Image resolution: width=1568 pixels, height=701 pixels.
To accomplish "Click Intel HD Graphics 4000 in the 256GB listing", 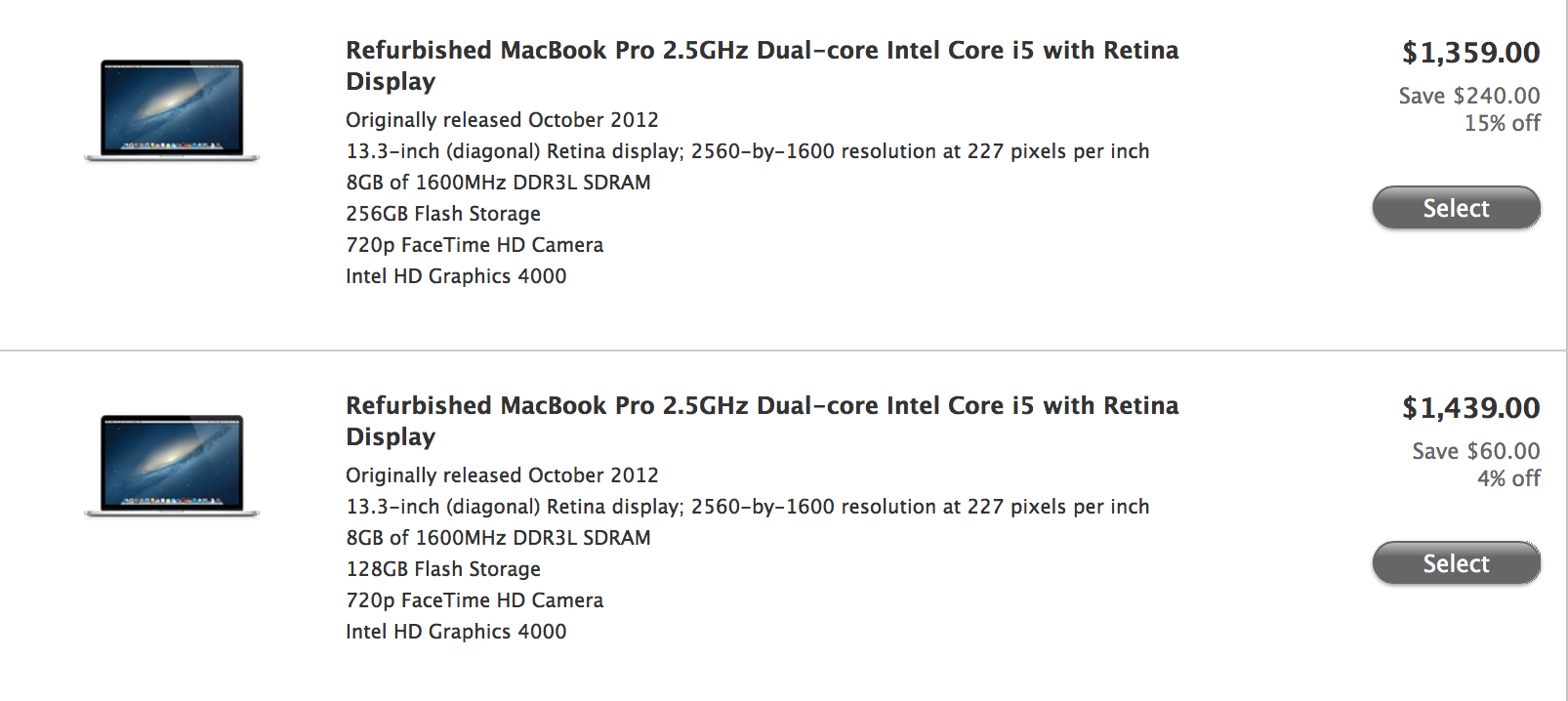I will [x=456, y=276].
